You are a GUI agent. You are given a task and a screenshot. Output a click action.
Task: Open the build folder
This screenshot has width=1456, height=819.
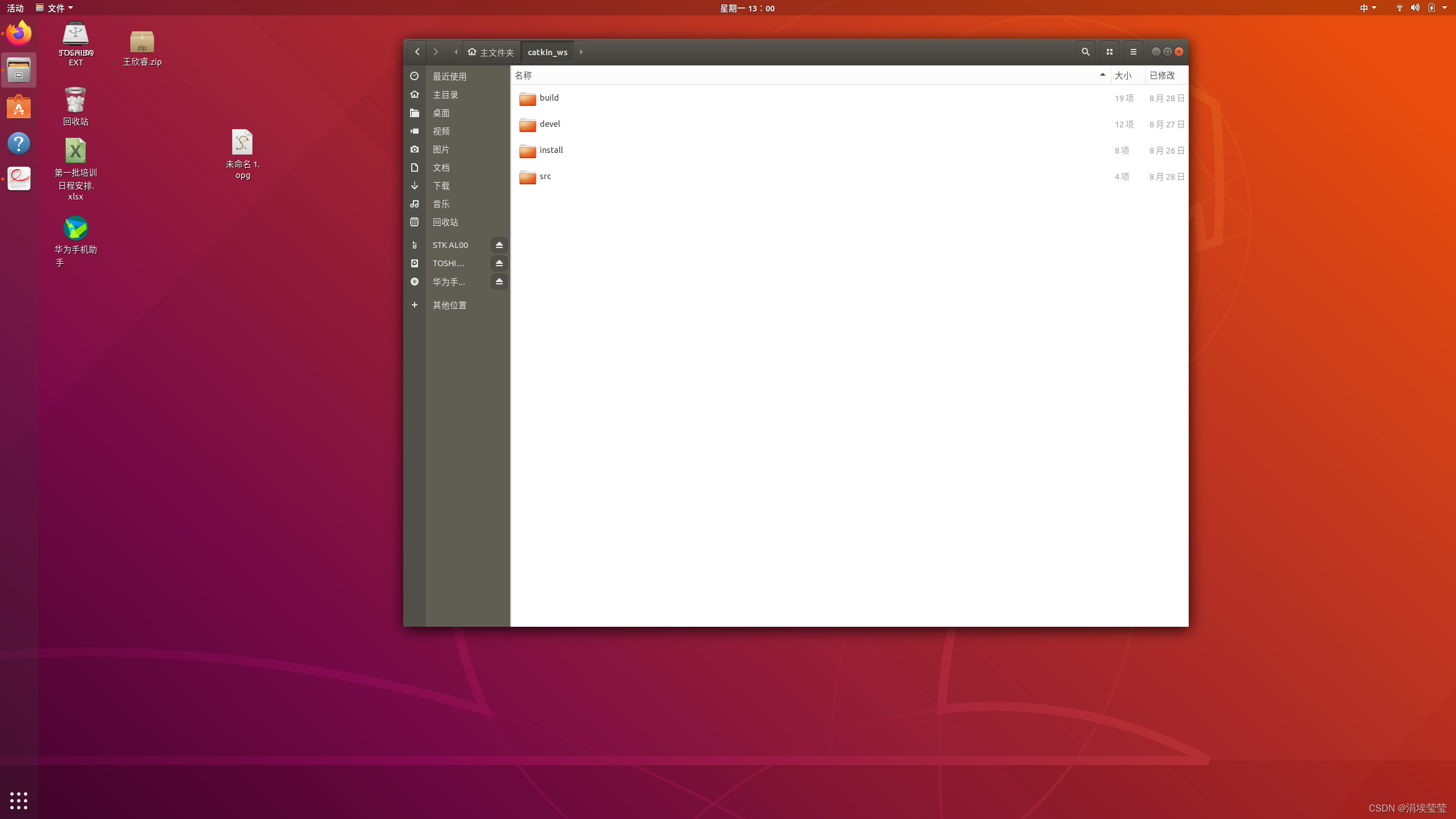(549, 98)
